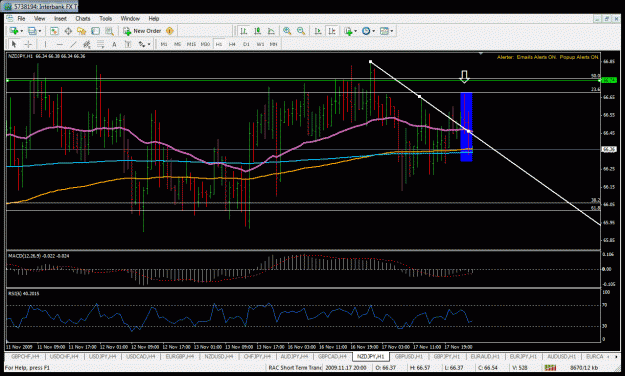Click the Indicators list icon with green plus
Image resolution: width=625 pixels, height=376 pixels.
pos(348,31)
